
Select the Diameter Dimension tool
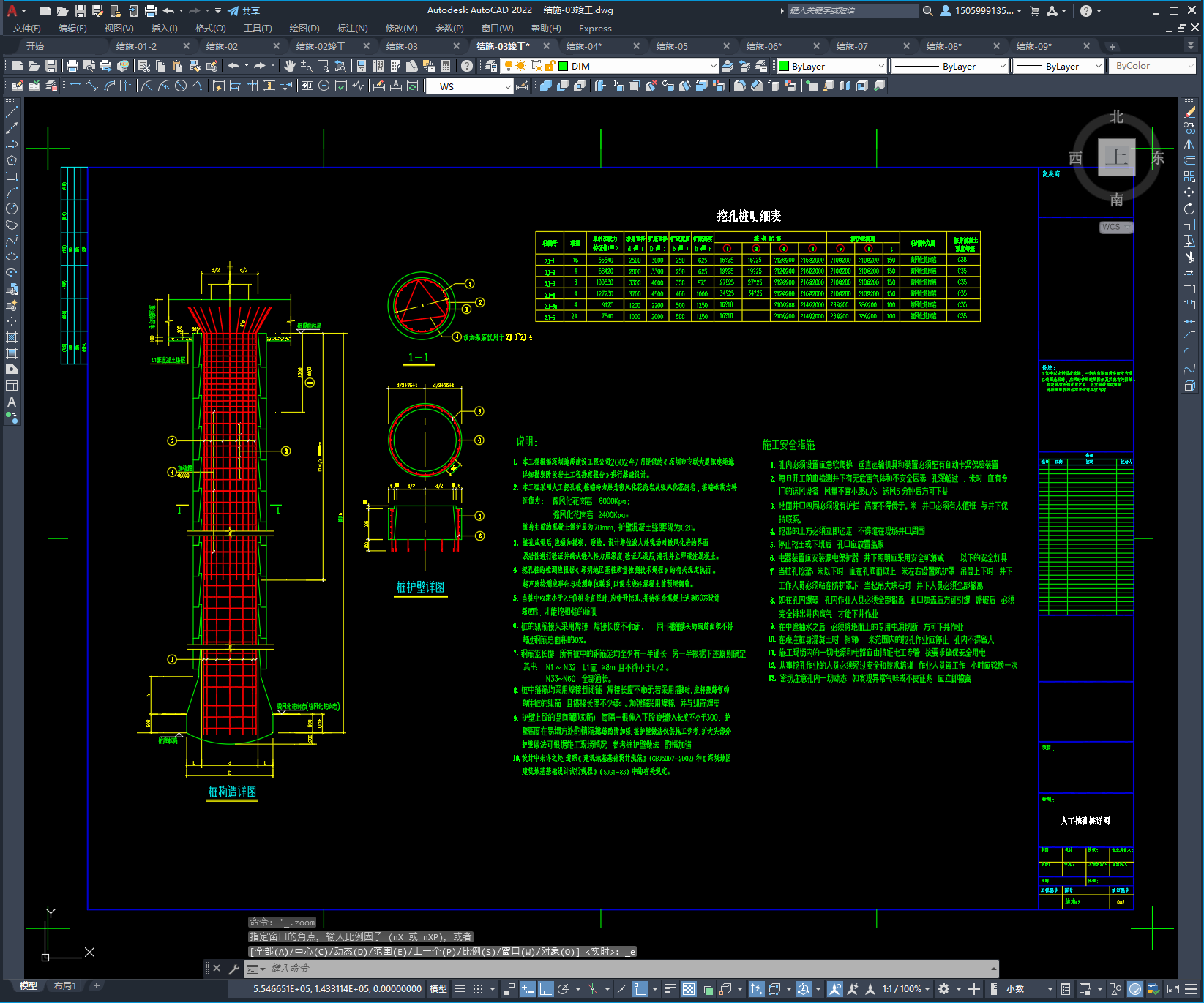[x=181, y=86]
